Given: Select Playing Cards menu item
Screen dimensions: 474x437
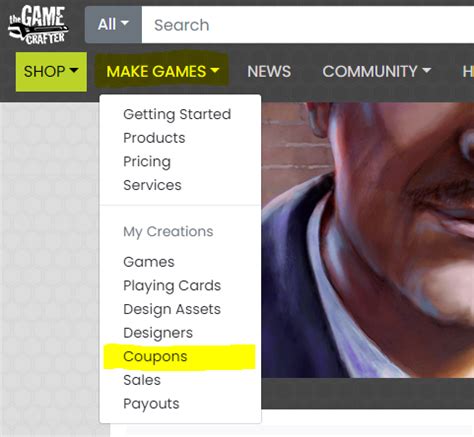Looking at the screenshot, I should (x=172, y=286).
